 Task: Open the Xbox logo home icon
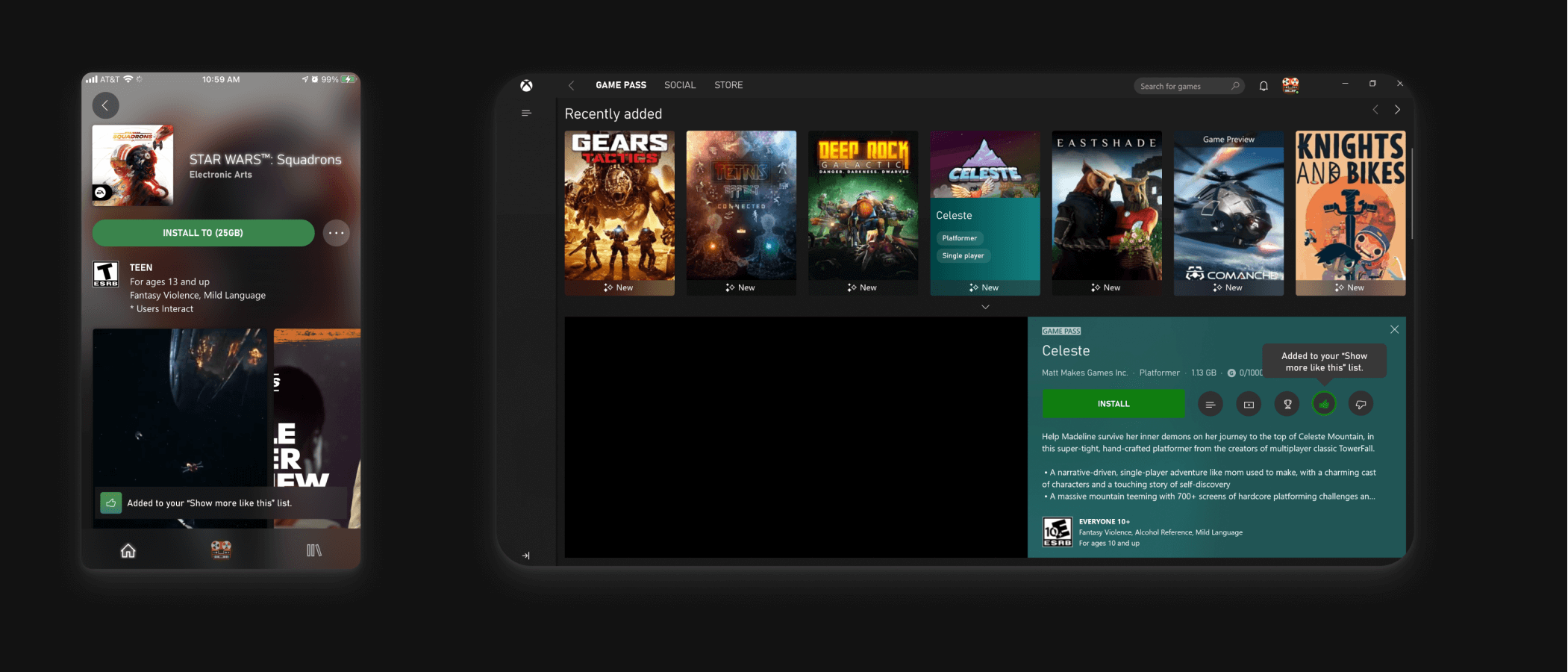point(527,85)
